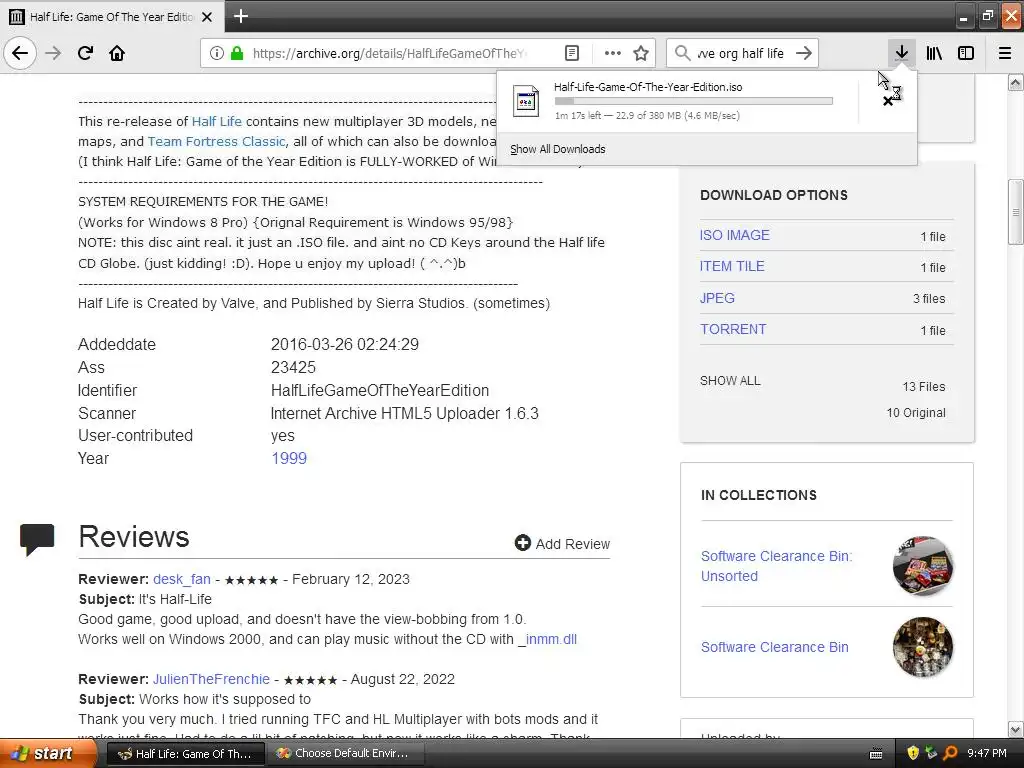Click Show All Downloads

point(558,149)
